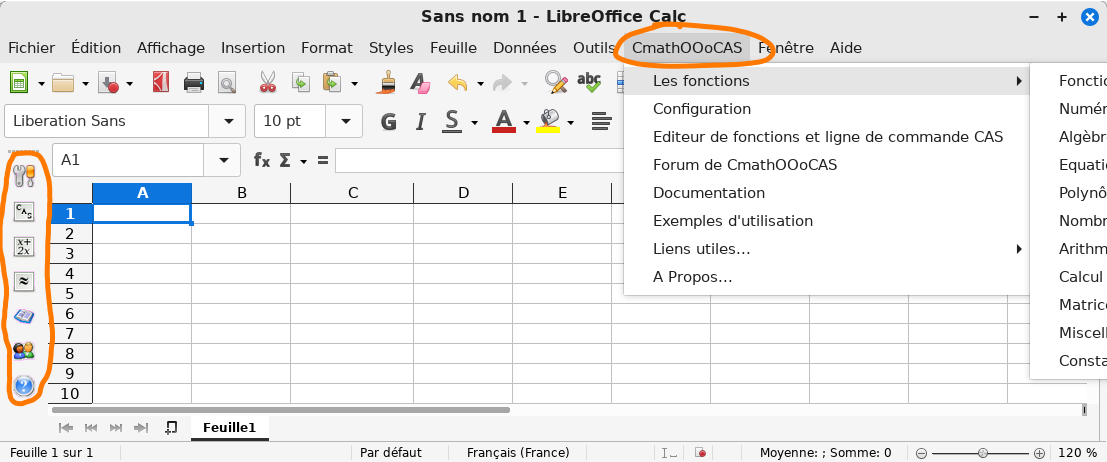The width and height of the screenshot is (1107, 462).
Task: Select the Configuration menu entry
Action: point(702,109)
